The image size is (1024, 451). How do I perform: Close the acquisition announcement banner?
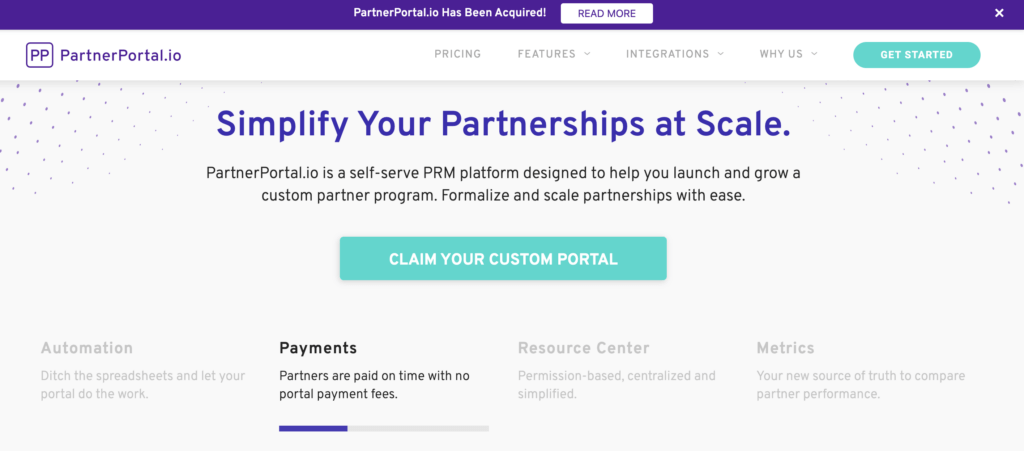point(999,13)
